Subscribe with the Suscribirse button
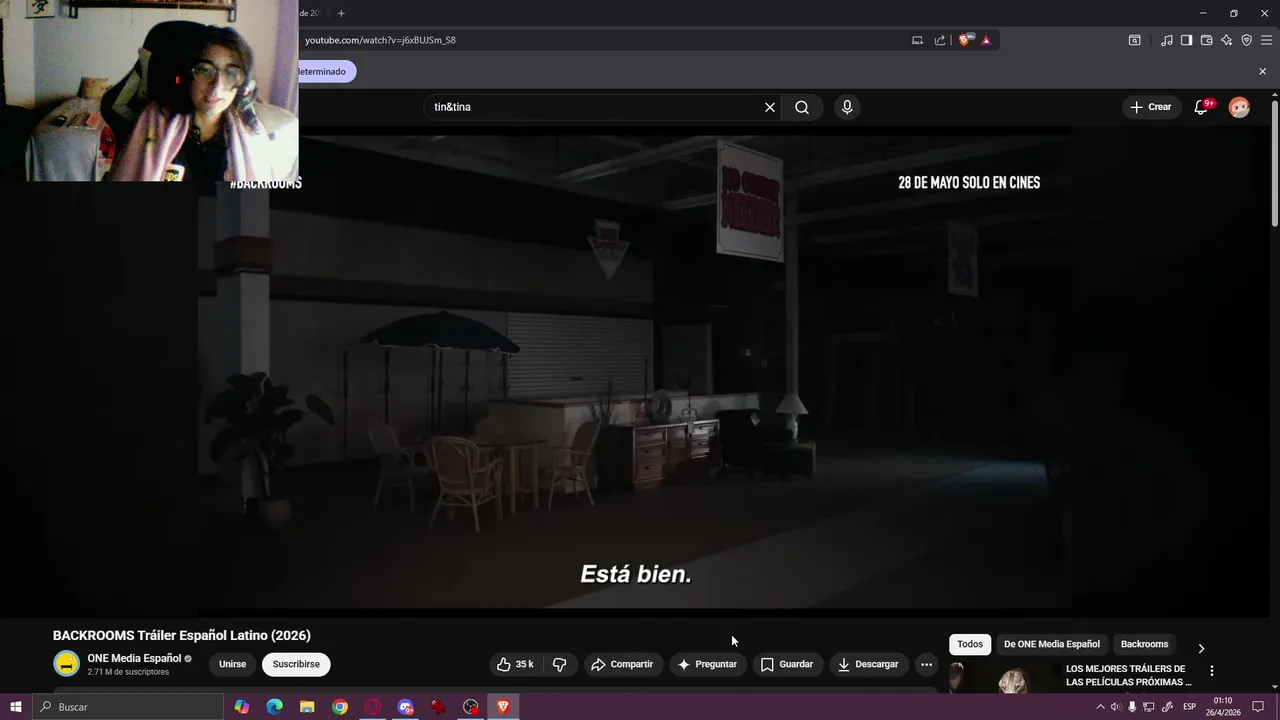This screenshot has height=720, width=1280. click(x=296, y=664)
